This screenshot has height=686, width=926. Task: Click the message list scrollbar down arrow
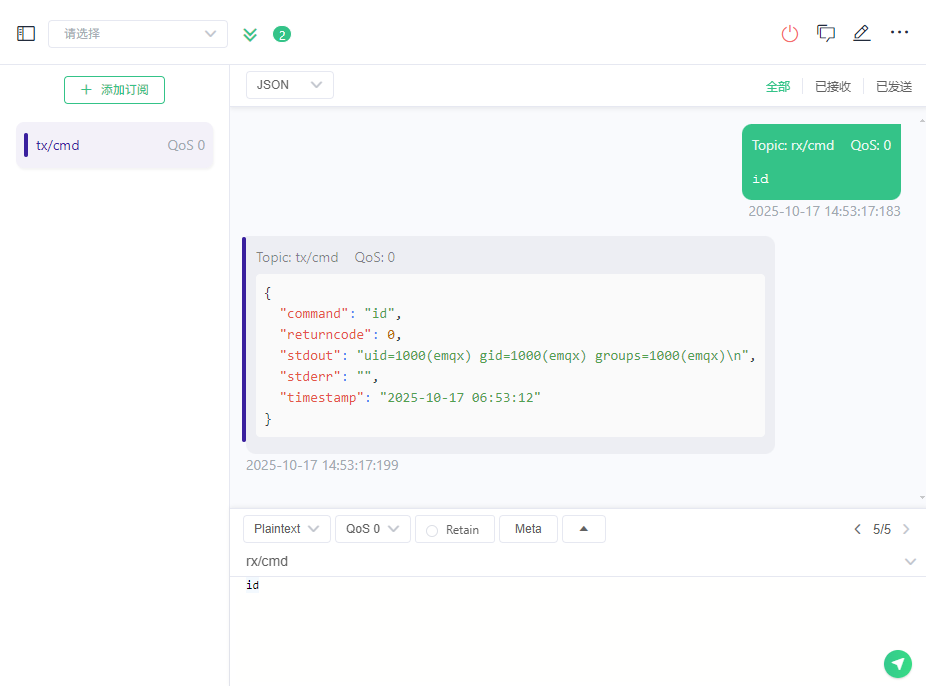pyautogui.click(x=922, y=498)
